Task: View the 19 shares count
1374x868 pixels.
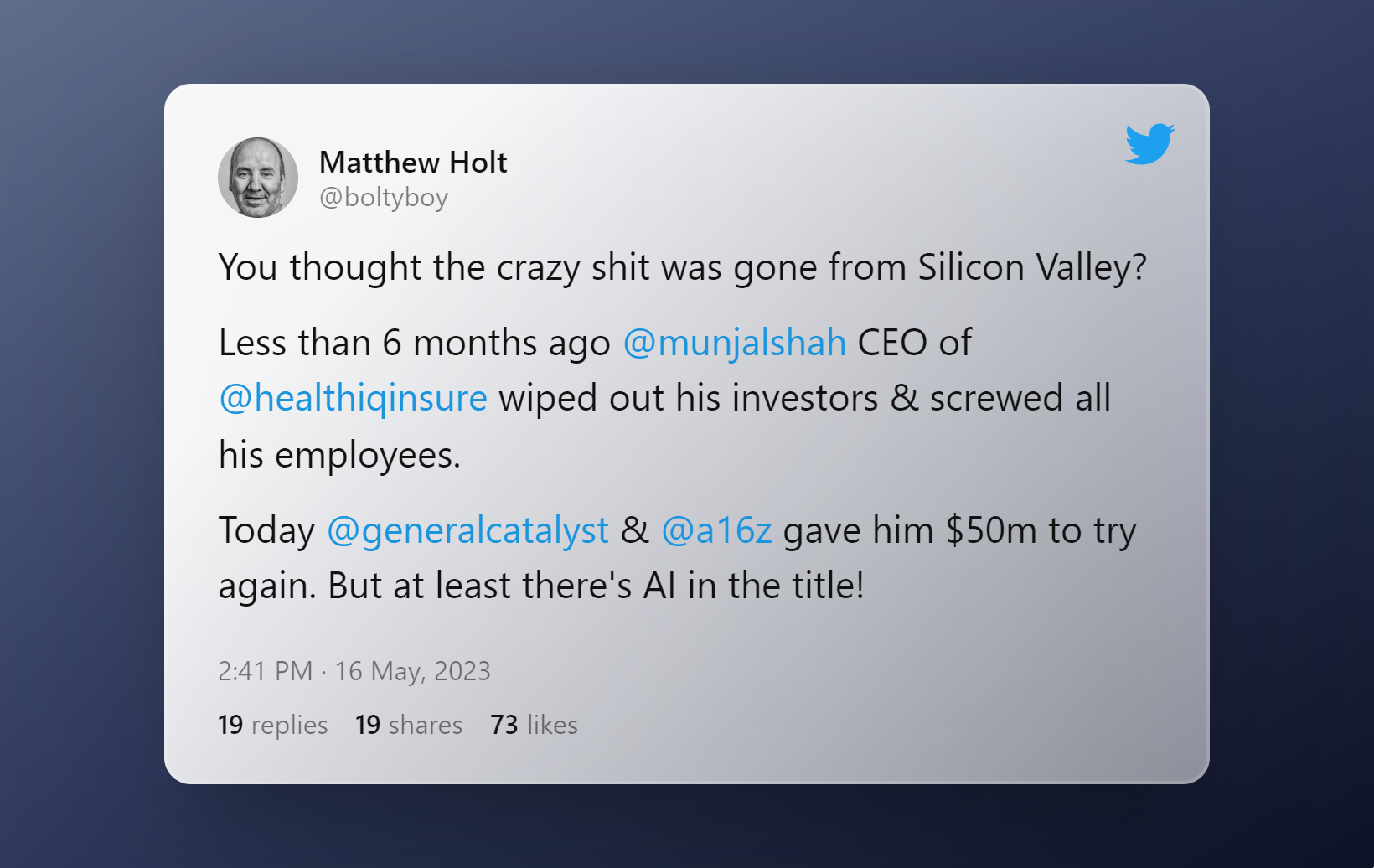Action: pos(409,725)
